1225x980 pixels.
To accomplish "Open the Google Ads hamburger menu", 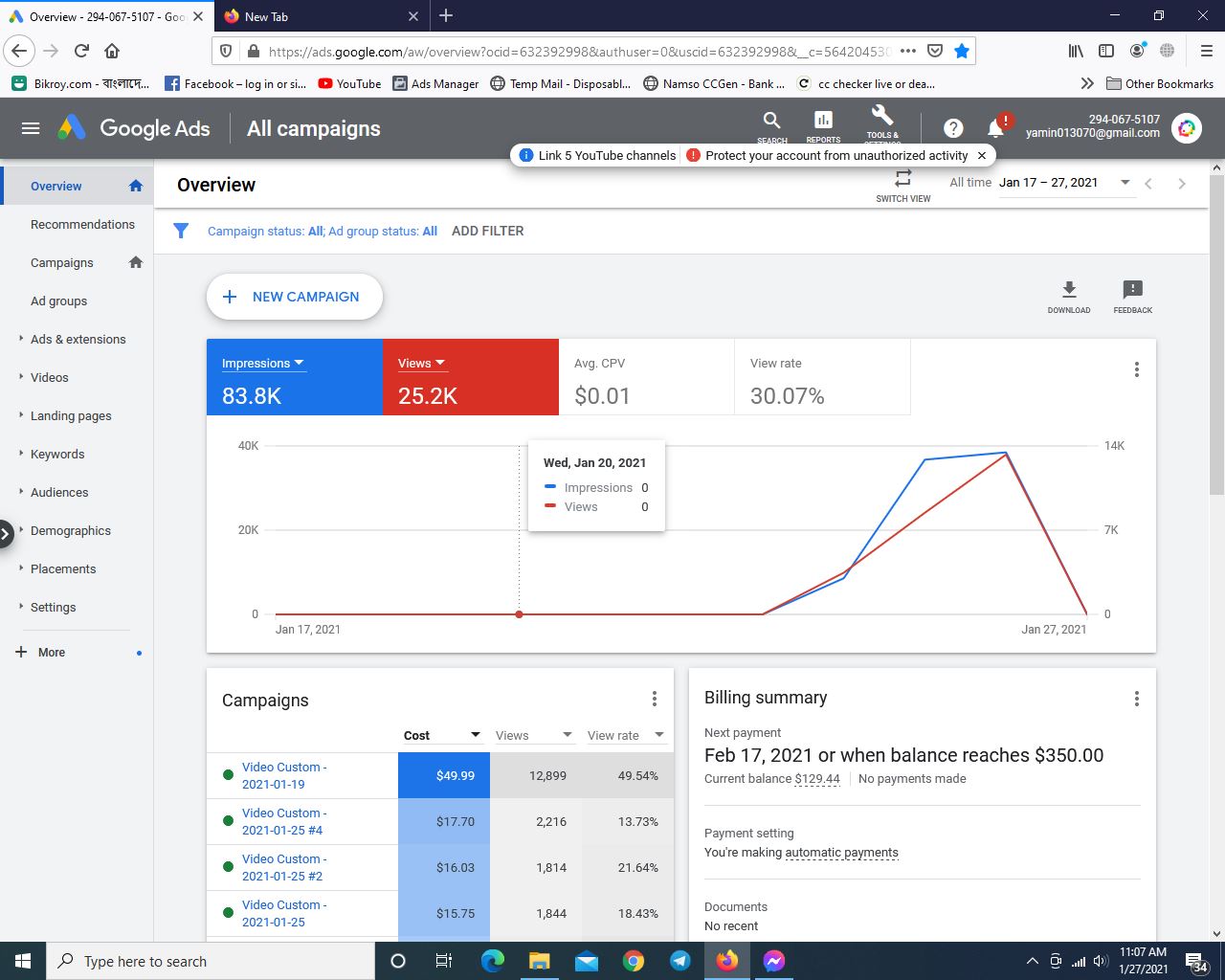I will pos(31,128).
